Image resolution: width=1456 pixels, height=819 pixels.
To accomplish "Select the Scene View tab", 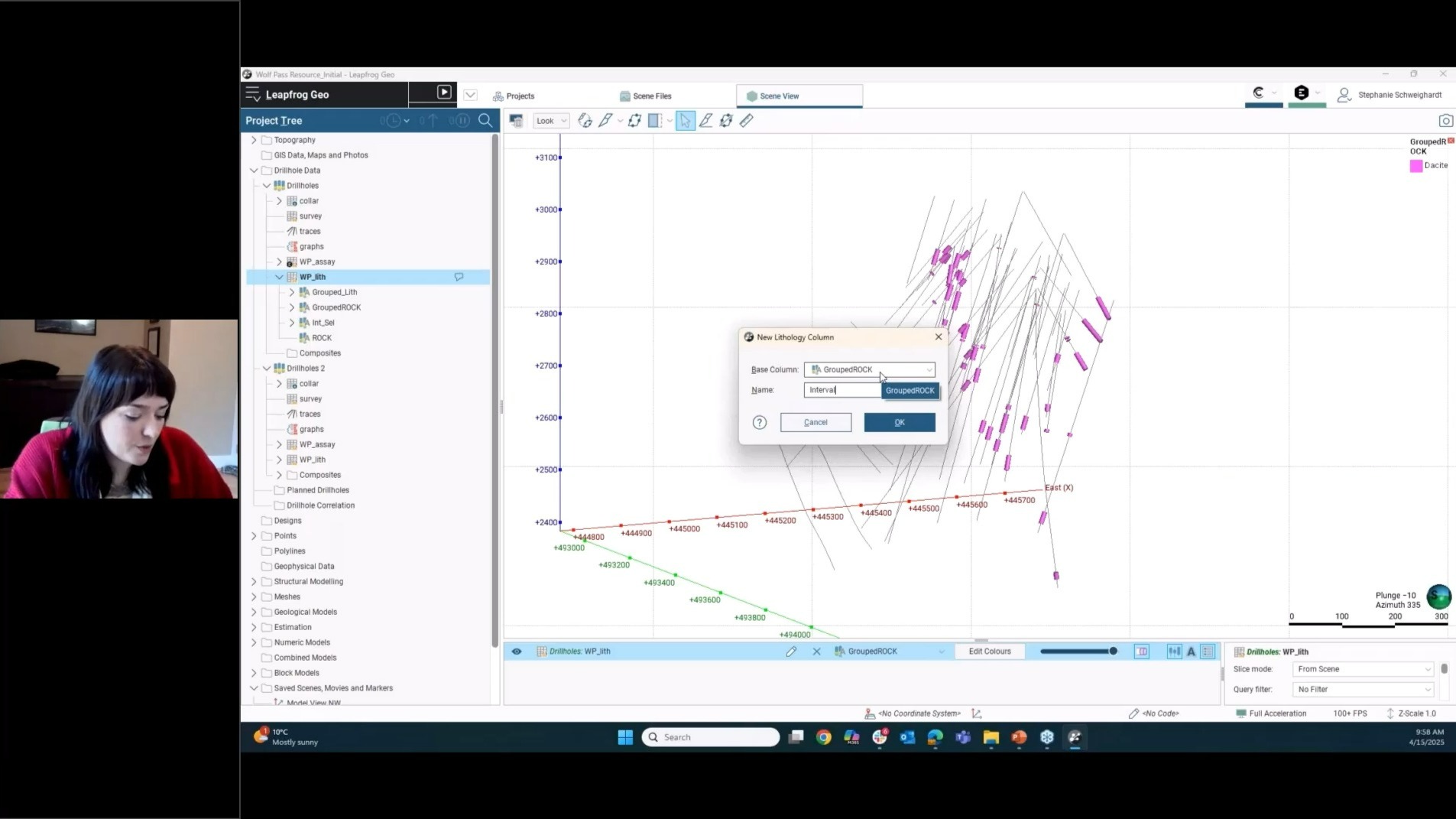I will coord(799,96).
